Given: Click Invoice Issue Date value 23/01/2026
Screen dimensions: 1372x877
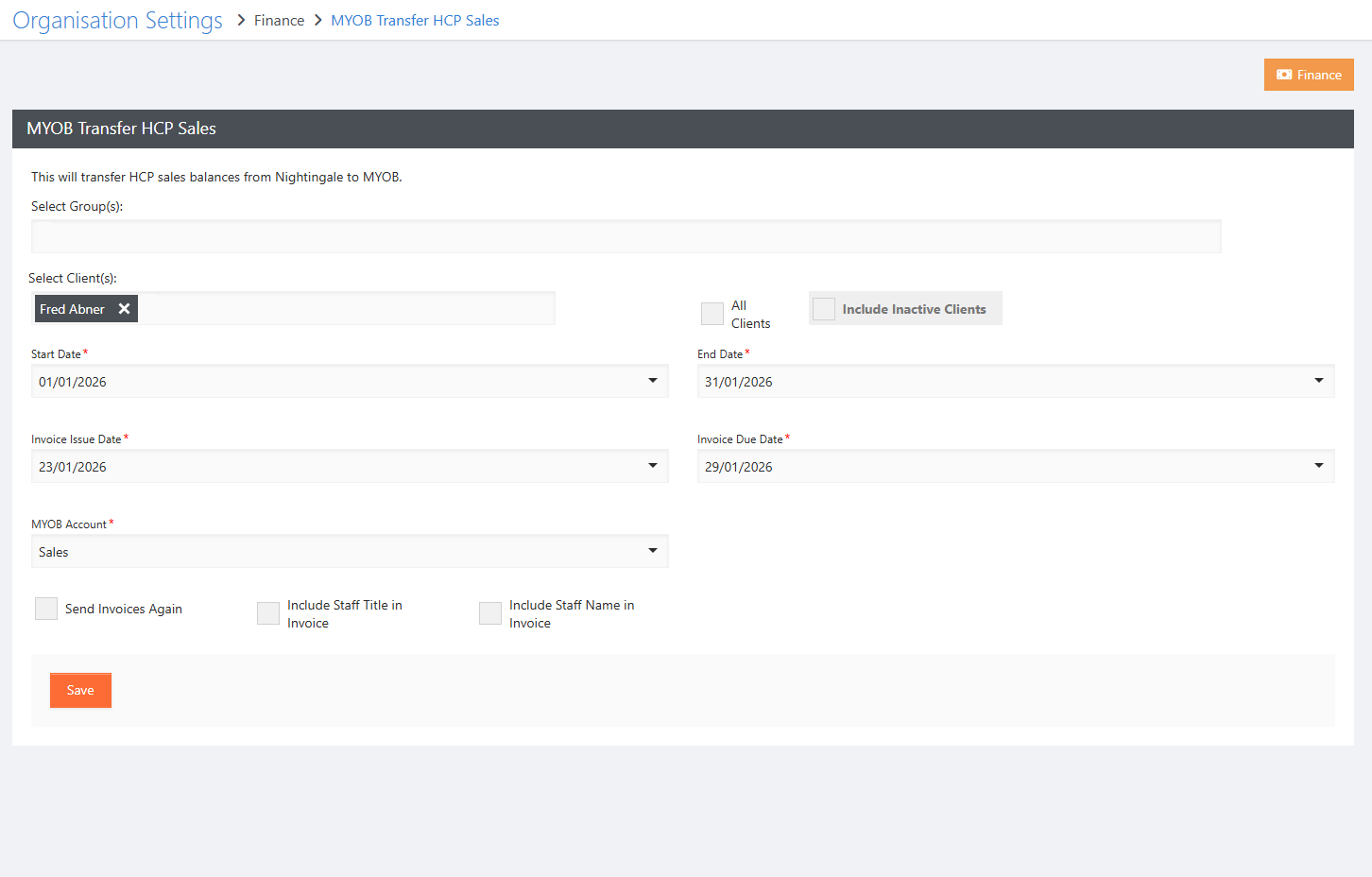Looking at the screenshot, I should [73, 467].
